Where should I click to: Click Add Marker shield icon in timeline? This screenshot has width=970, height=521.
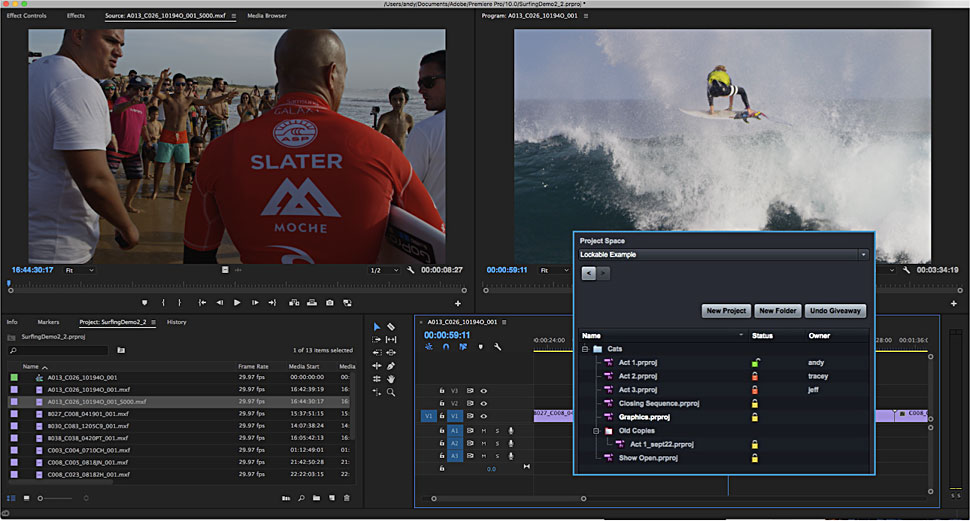click(481, 347)
